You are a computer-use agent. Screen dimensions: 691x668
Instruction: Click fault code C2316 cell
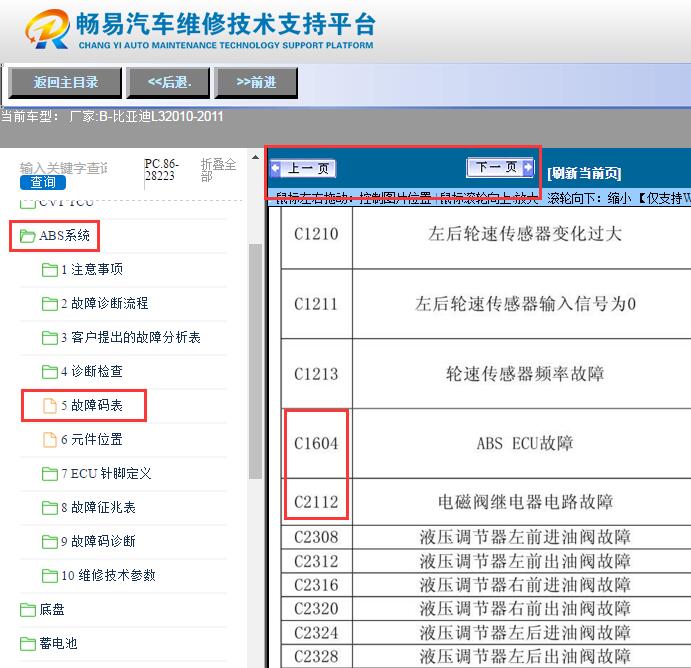[316, 585]
